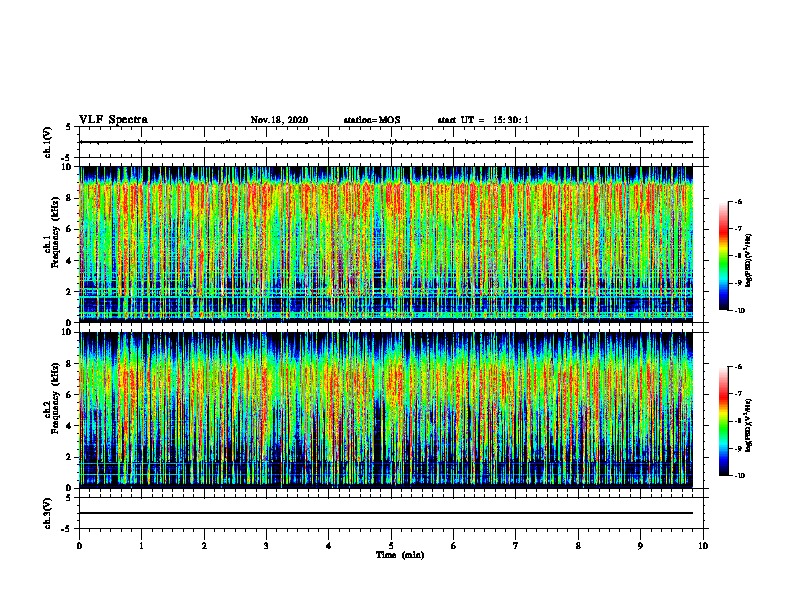Image resolution: width=792 pixels, height=612 pixels.
Task: Click the "Time (min)" axis label
Action: point(400,555)
